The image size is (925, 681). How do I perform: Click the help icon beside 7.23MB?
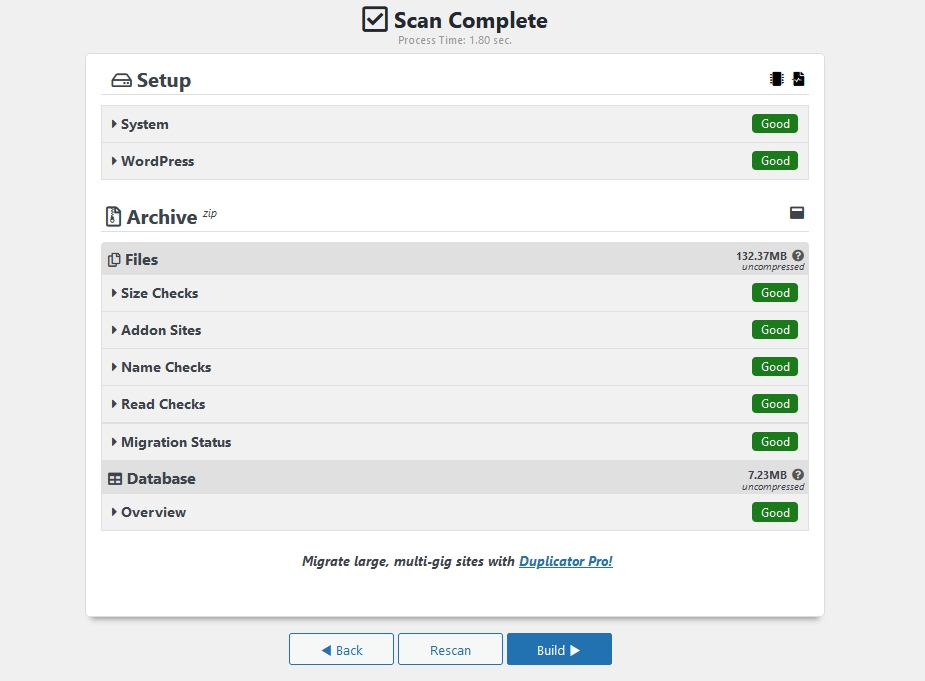[798, 475]
